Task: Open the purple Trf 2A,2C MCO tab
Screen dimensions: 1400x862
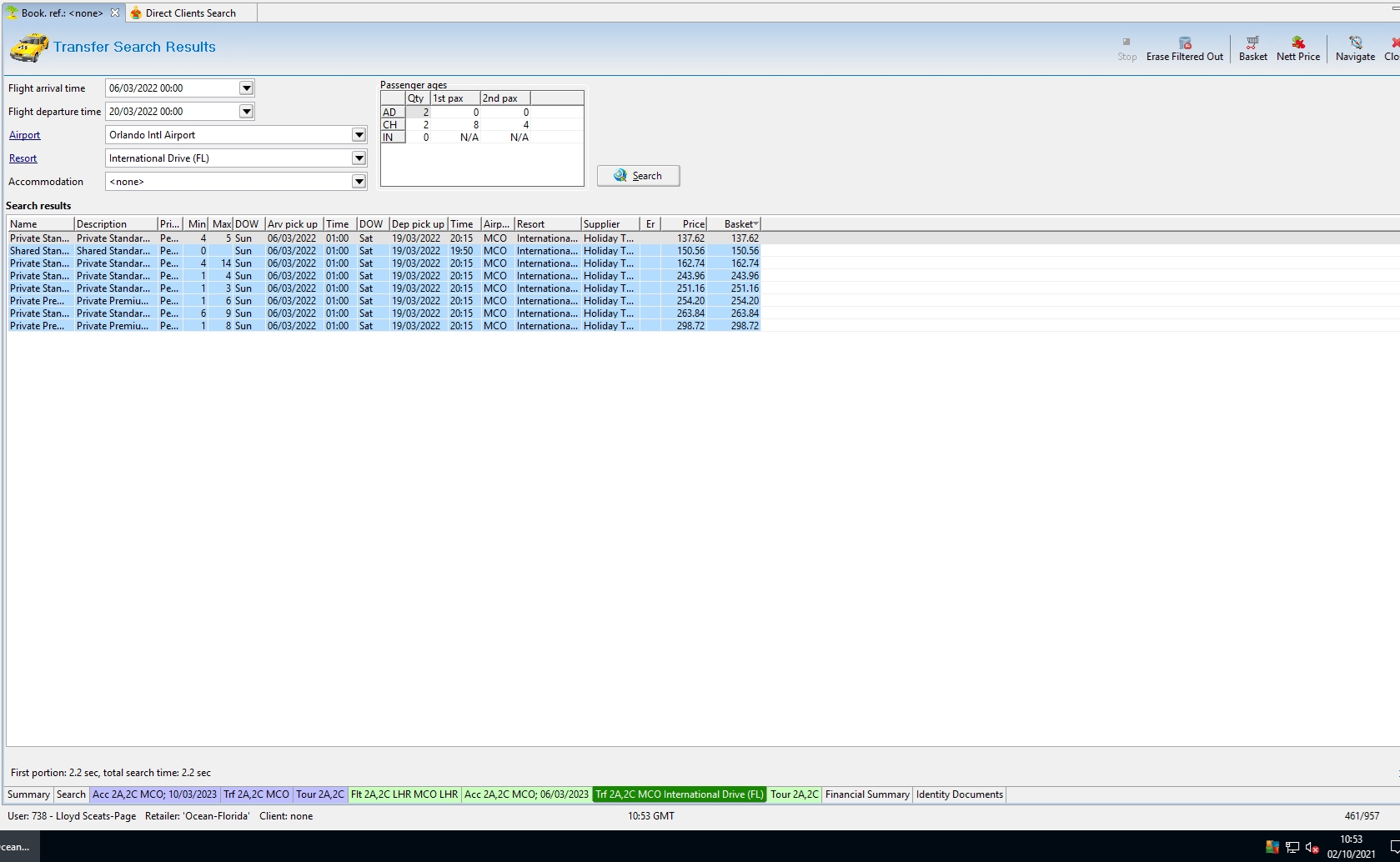Action: 256,794
